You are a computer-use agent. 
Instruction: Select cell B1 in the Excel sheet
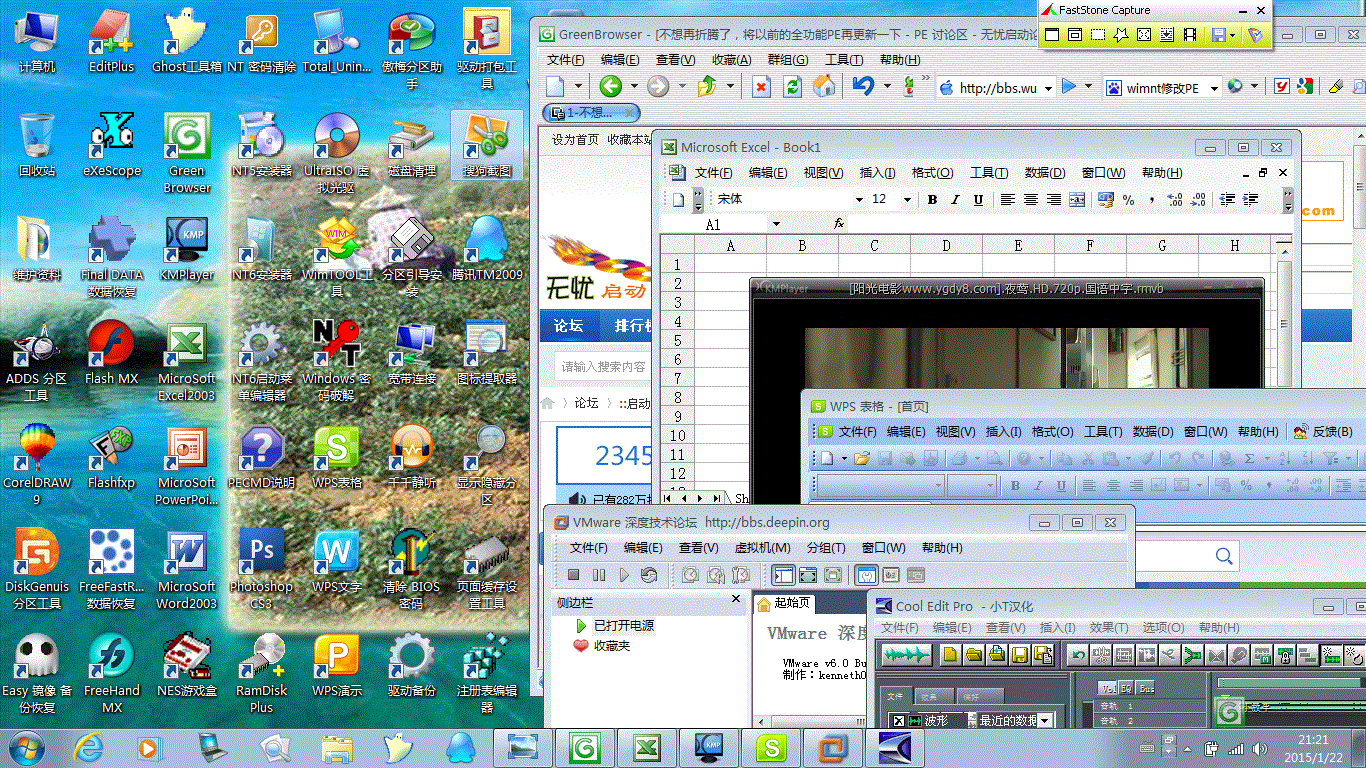[802, 265]
